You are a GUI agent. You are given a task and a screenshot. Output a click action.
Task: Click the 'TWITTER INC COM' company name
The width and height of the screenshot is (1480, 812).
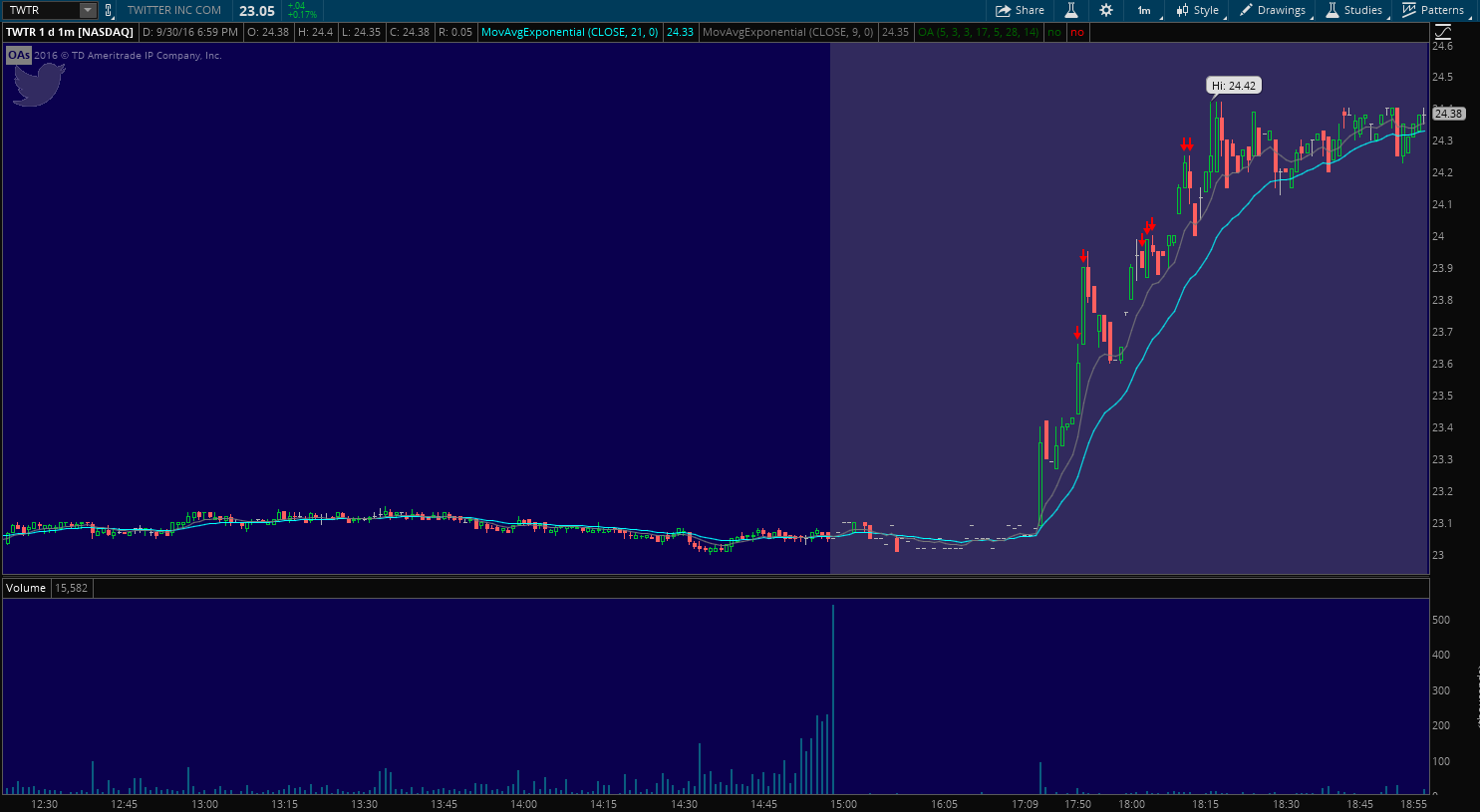(174, 10)
